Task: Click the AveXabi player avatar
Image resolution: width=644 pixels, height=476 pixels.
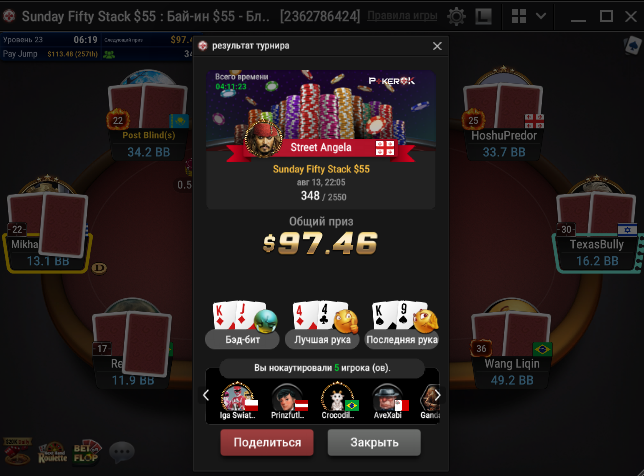Action: (x=387, y=398)
